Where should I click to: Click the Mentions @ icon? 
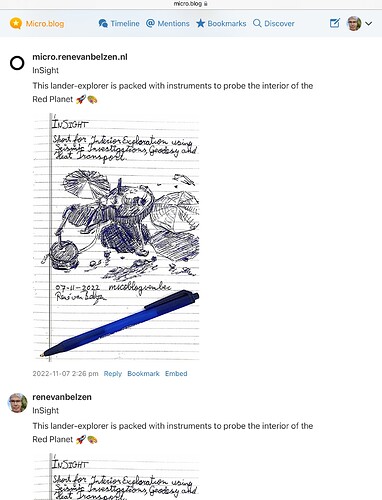tap(150, 23)
